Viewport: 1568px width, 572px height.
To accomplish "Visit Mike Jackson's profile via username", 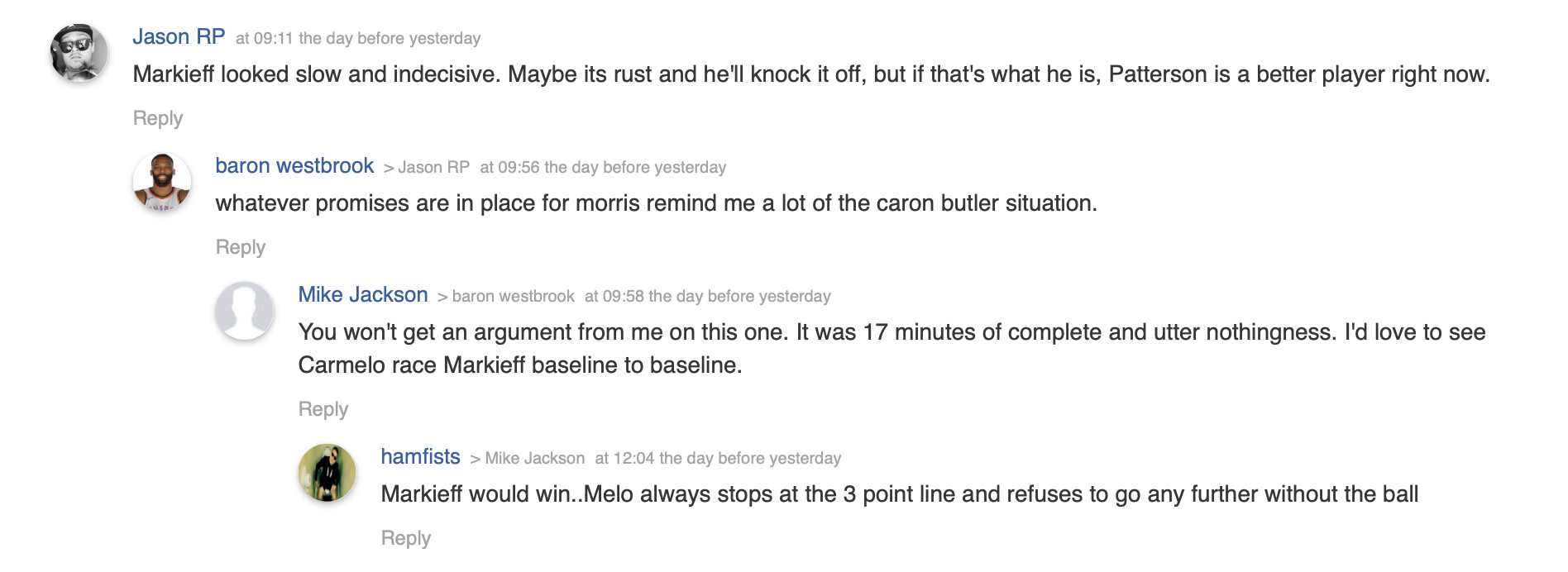I will pyautogui.click(x=363, y=295).
